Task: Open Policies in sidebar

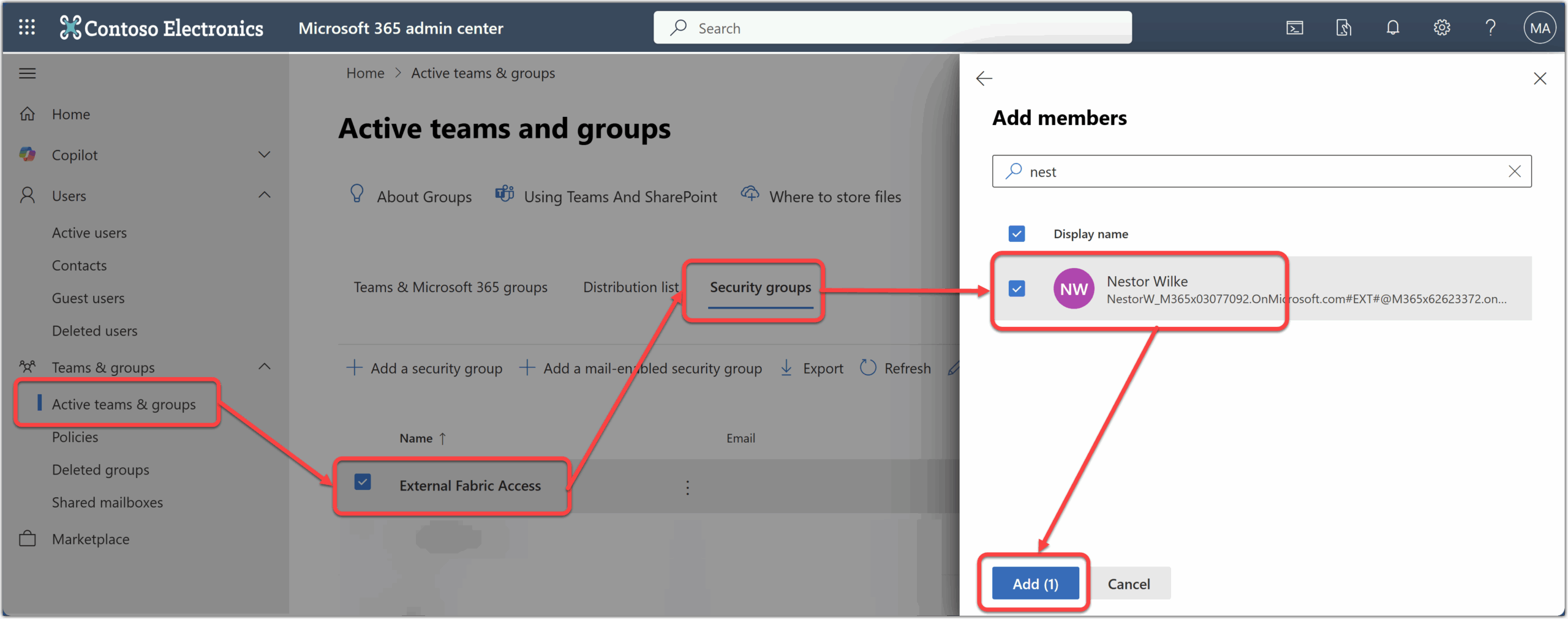Action: (75, 437)
